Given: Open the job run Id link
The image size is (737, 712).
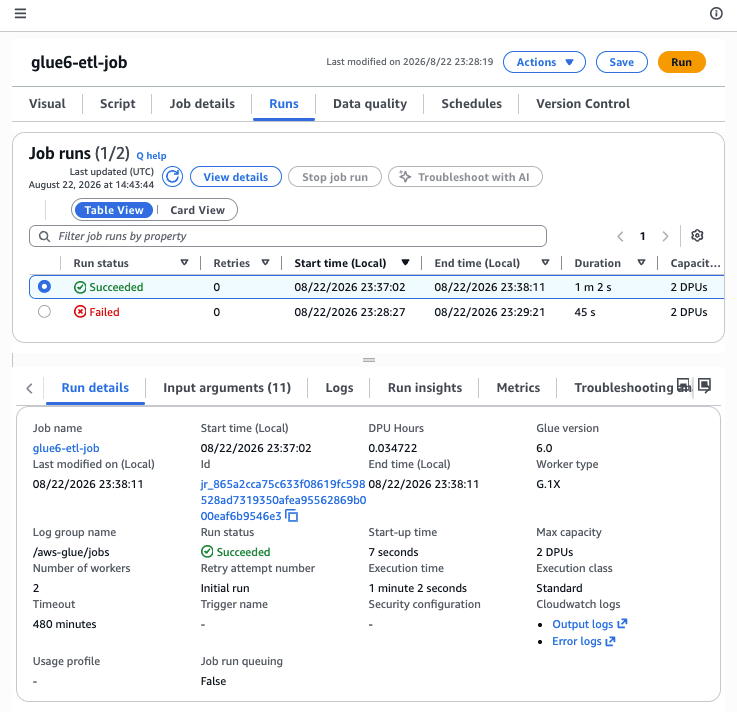Looking at the screenshot, I should (282, 500).
